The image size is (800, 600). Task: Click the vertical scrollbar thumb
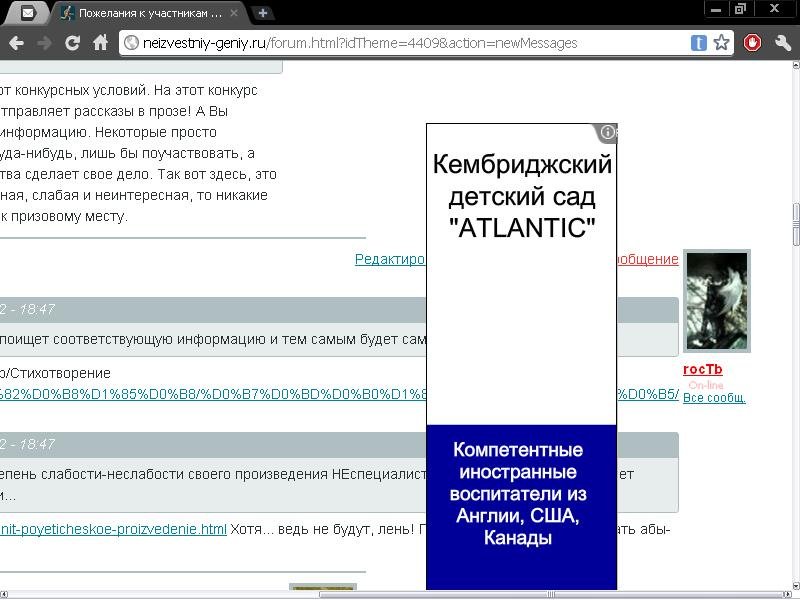tap(795, 224)
